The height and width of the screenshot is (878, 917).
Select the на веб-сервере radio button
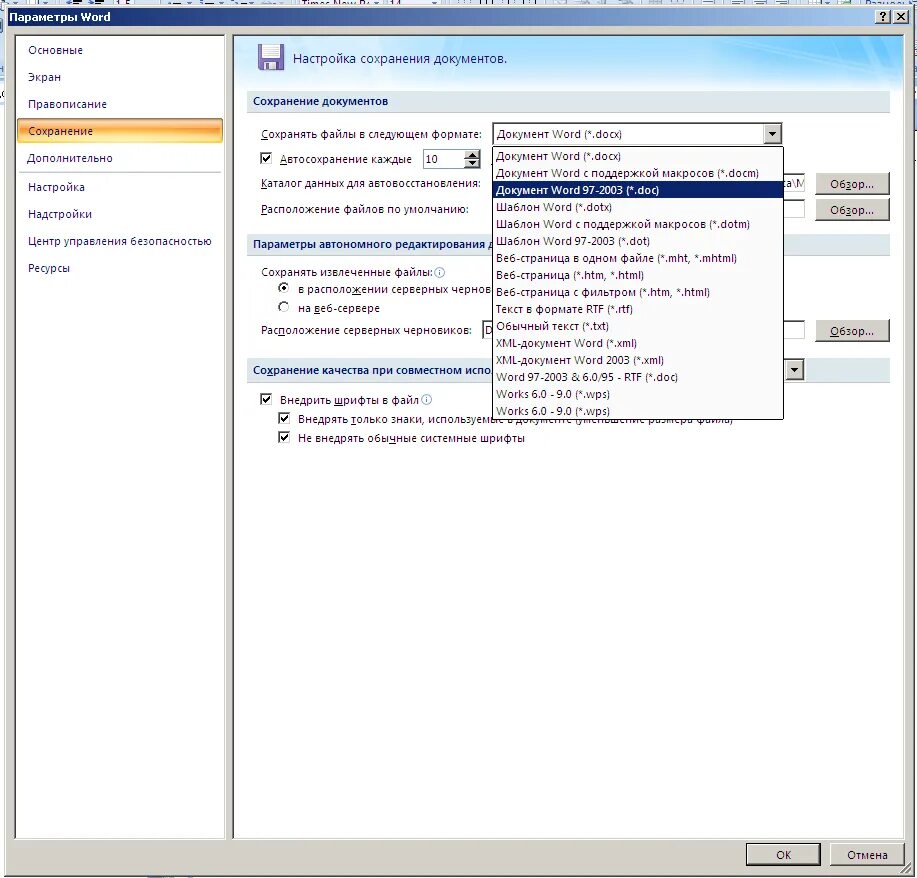point(284,307)
